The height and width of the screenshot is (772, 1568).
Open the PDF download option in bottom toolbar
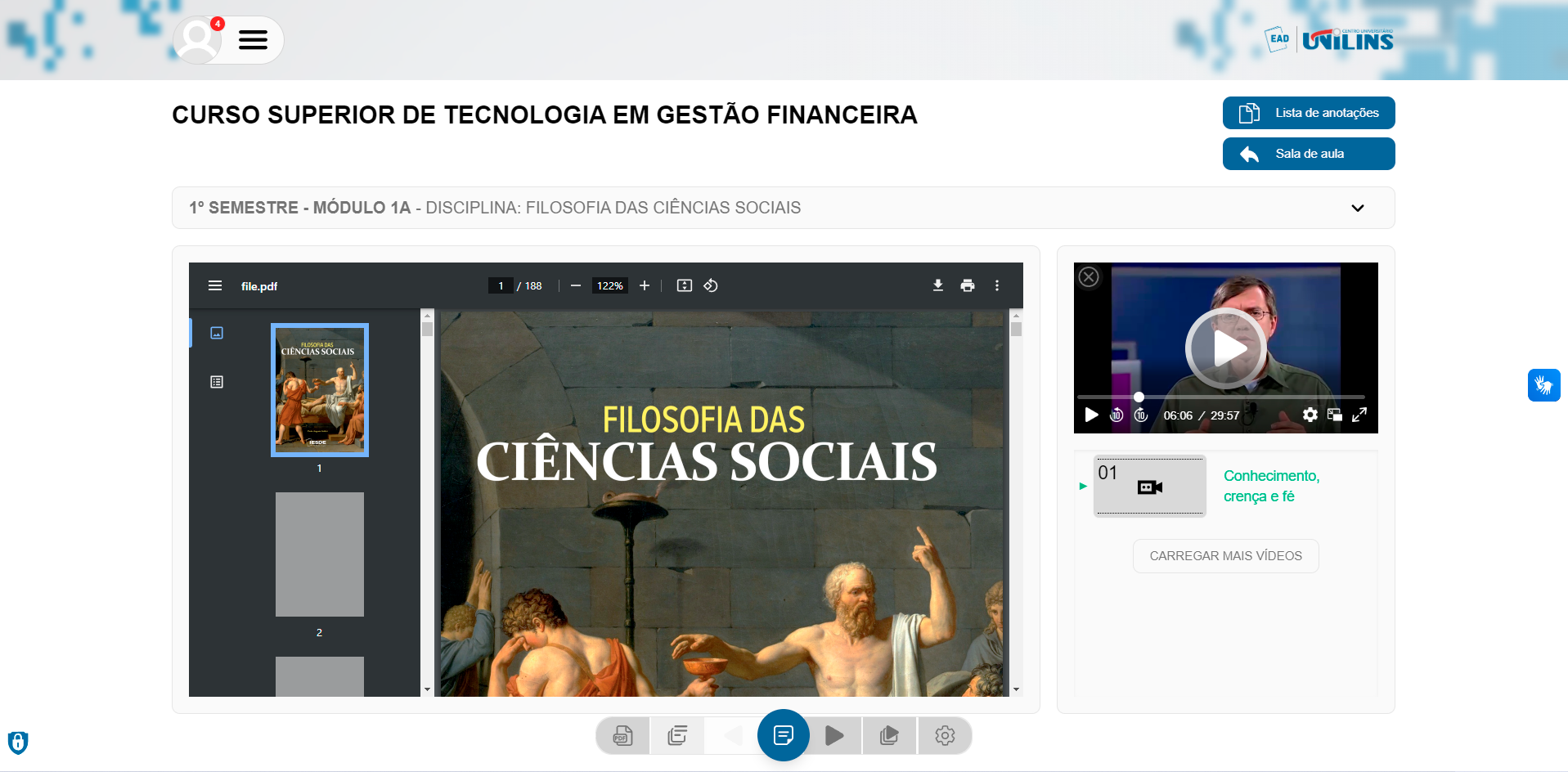click(622, 735)
